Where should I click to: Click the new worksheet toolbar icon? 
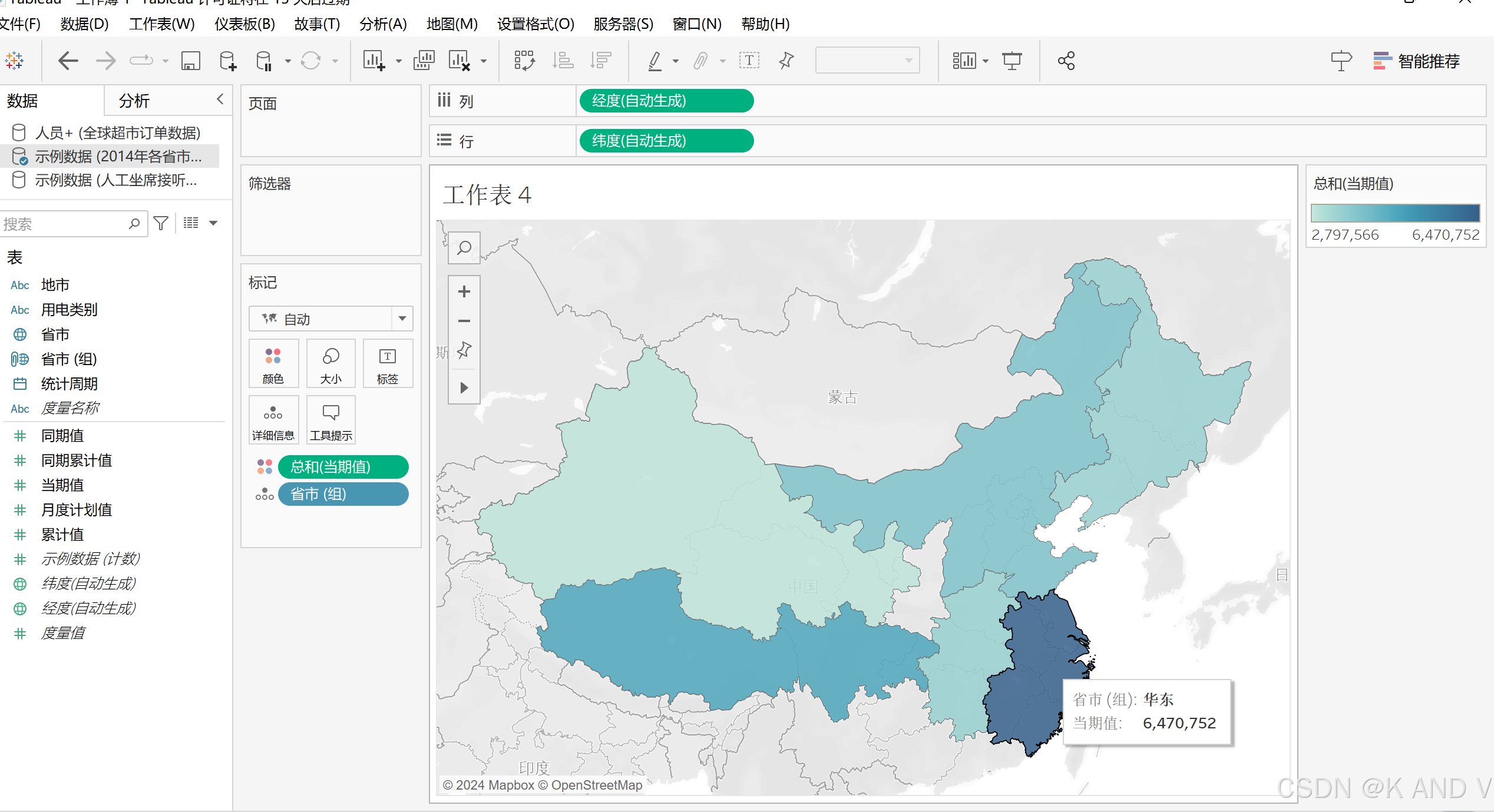[373, 61]
